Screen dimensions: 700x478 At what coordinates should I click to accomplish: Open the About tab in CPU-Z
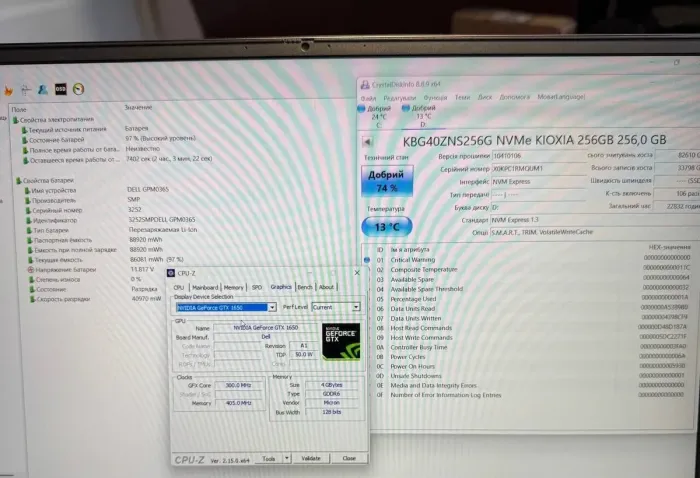click(x=326, y=287)
